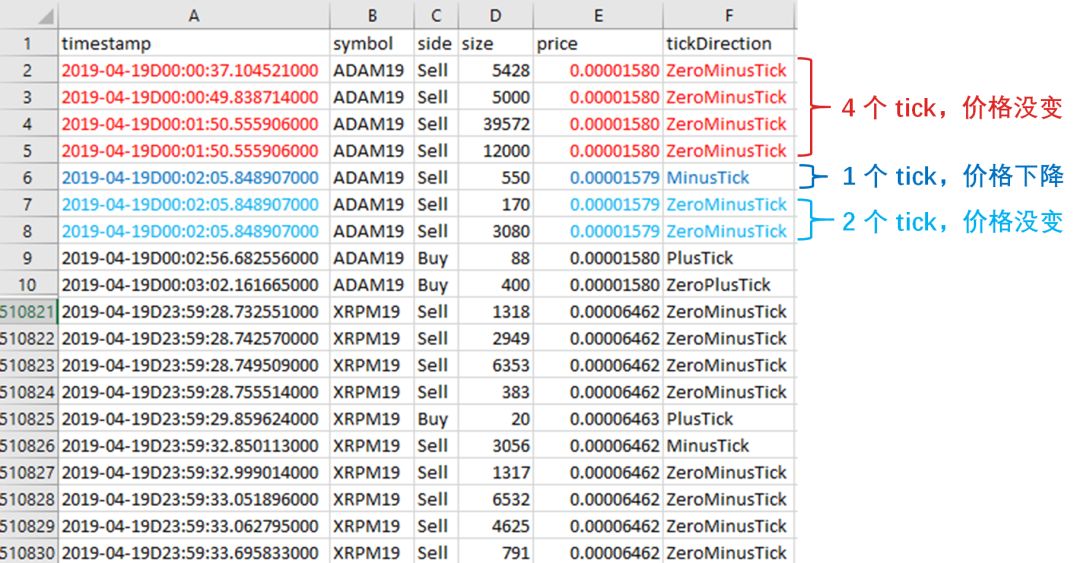Select row 10 header

pos(28,285)
